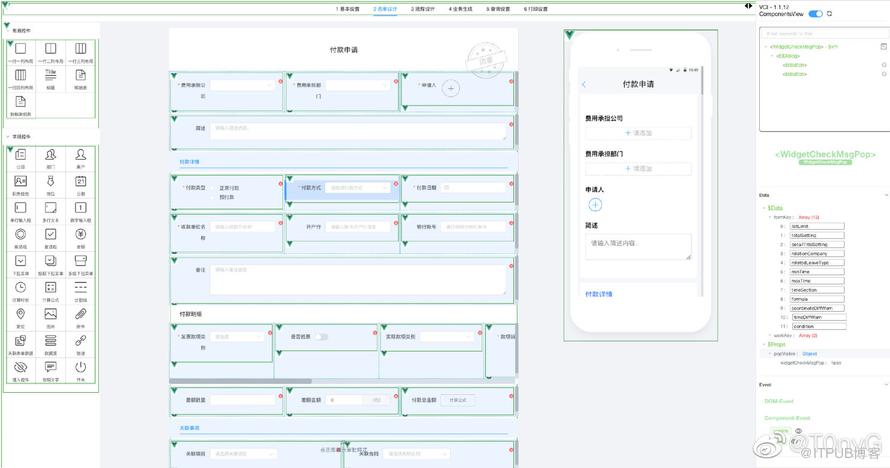Screen dimensions: 890x468
Task: Collapse the field widgets section in left panel
Action: [x=8, y=137]
